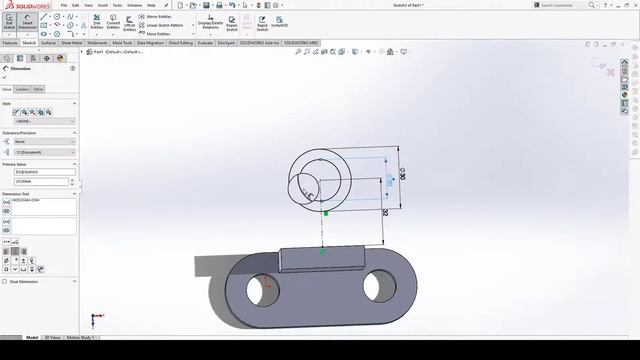
Task: Switch to the Features tab
Action: coord(10,43)
